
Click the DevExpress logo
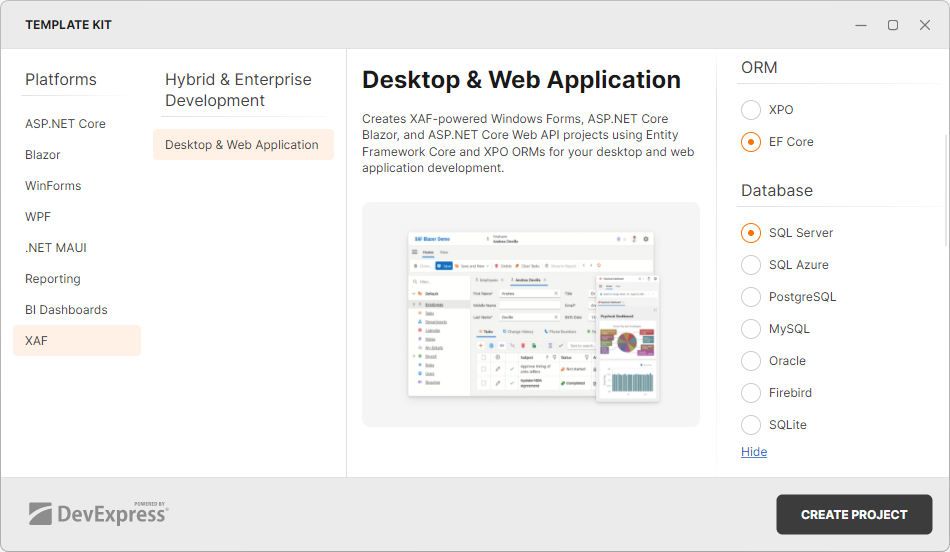tap(98, 514)
